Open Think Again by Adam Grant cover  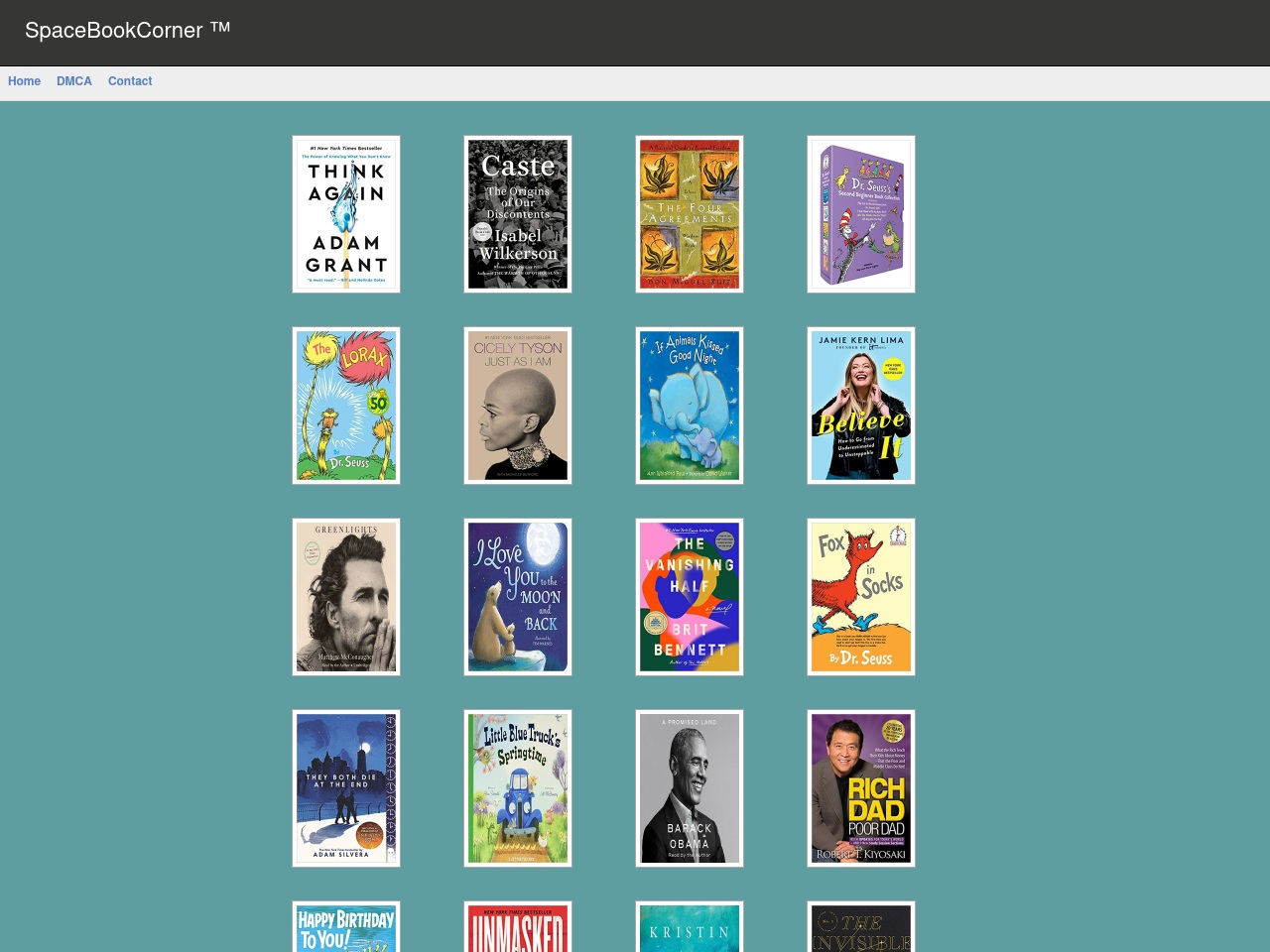click(346, 214)
